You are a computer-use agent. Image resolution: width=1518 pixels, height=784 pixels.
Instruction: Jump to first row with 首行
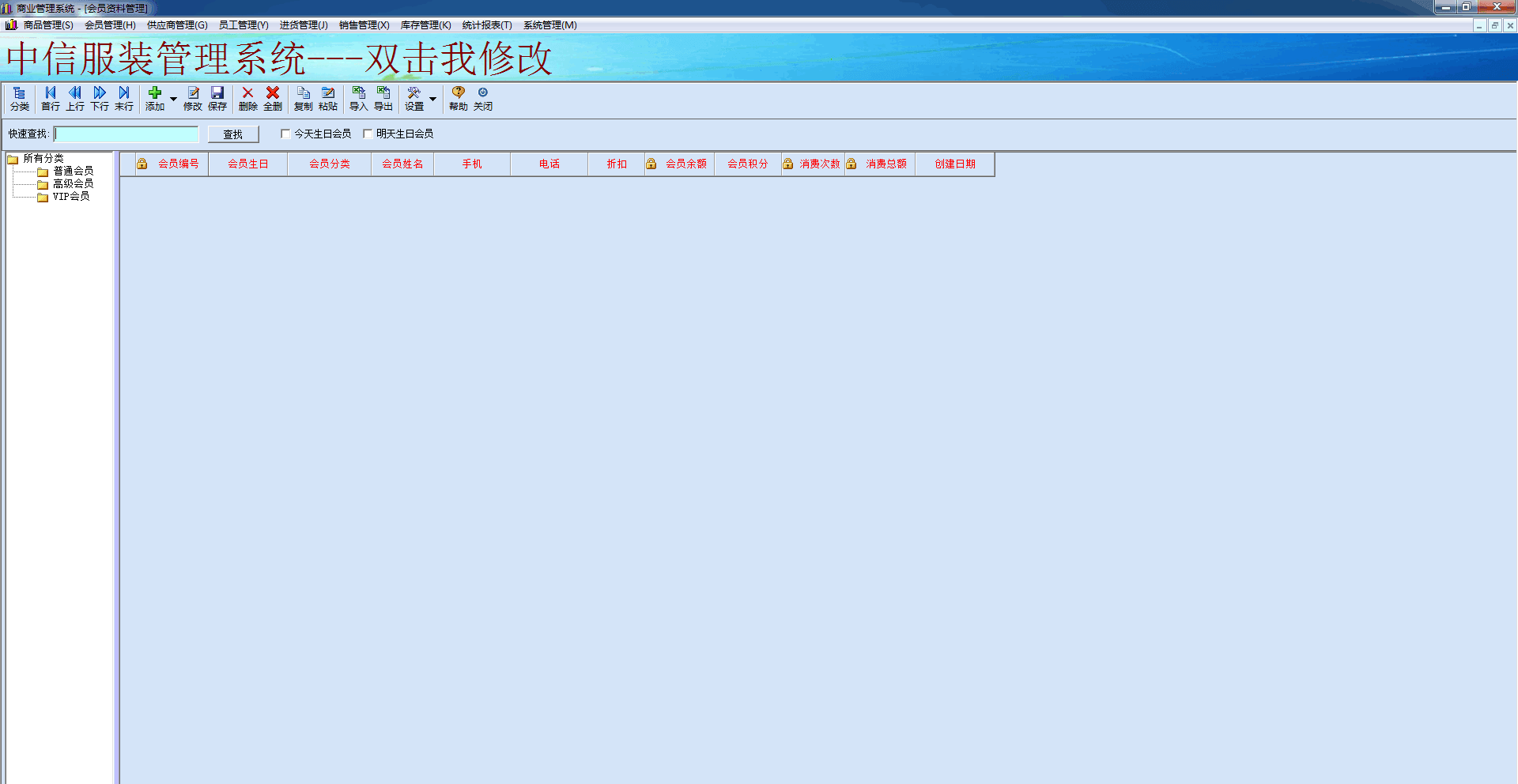51,99
